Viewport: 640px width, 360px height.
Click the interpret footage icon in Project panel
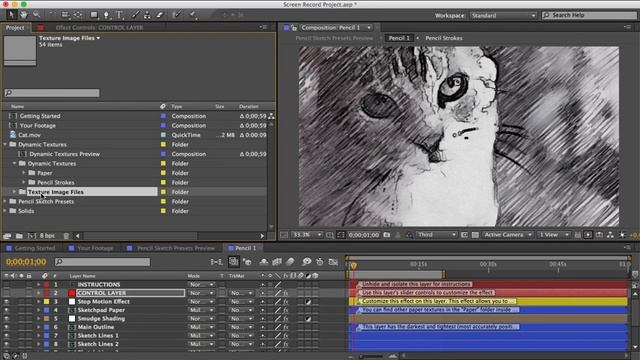(7, 236)
